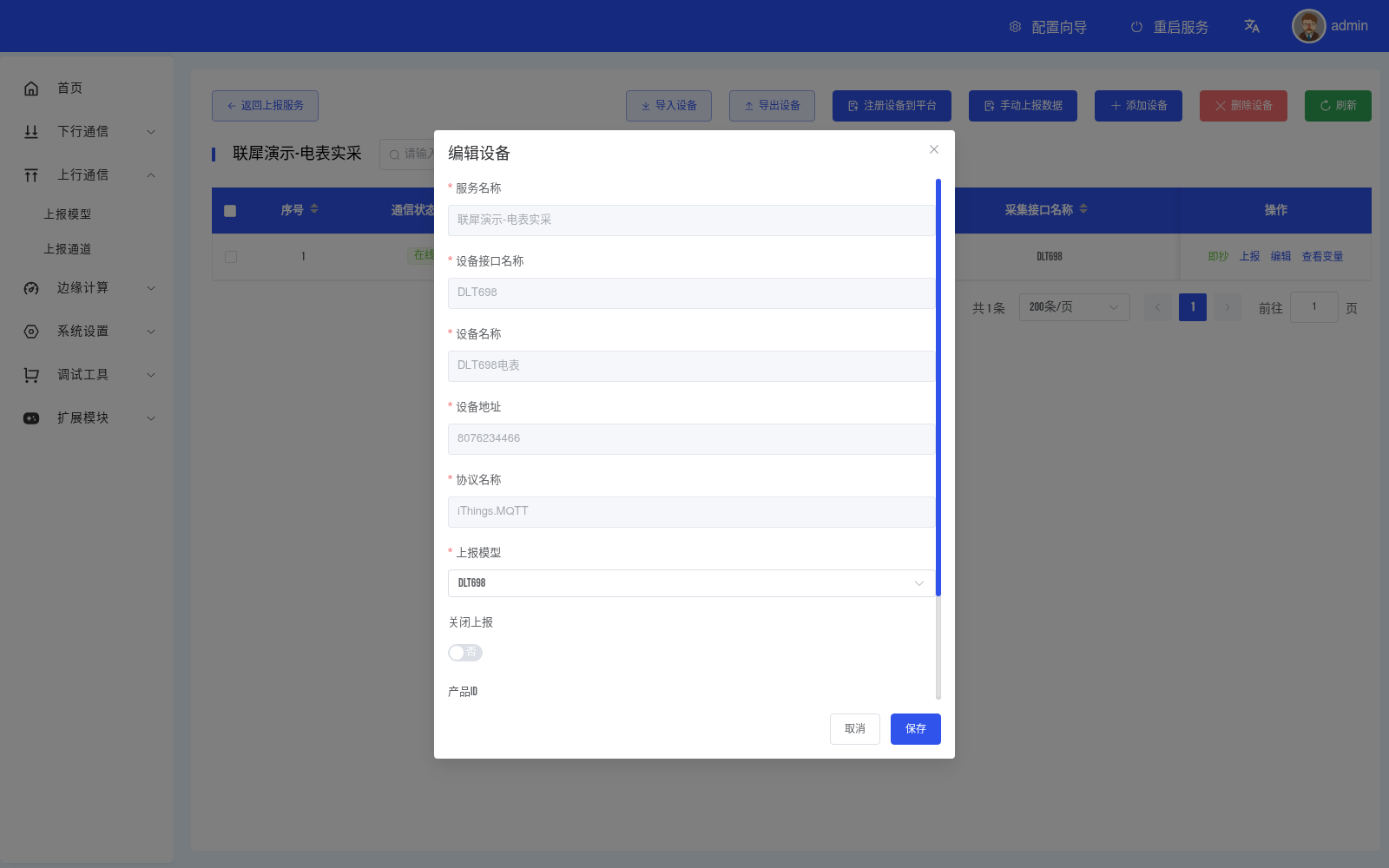Click the 边缘计算 gauge icon

pyautogui.click(x=31, y=287)
